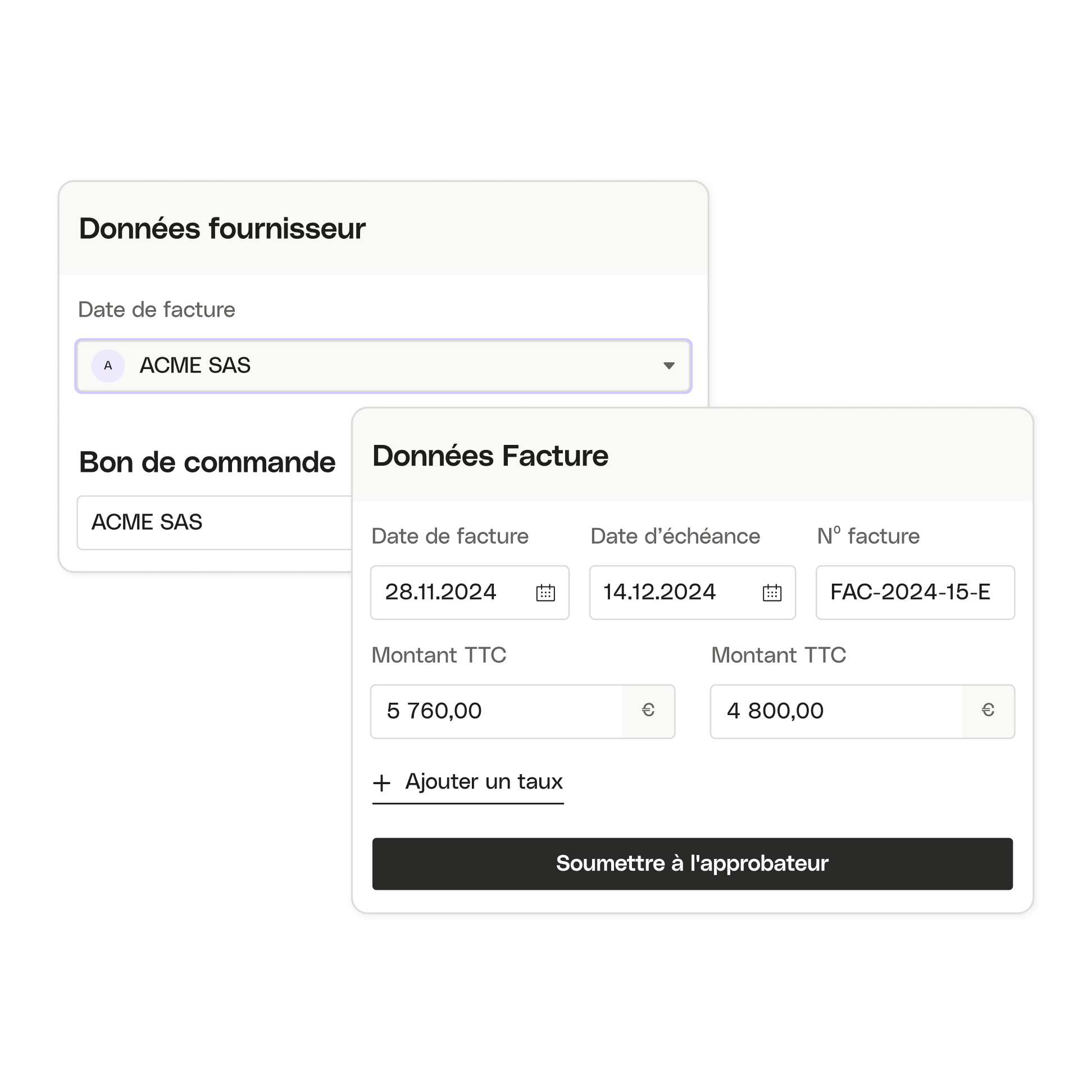Click the 'Données fournisseur' heading
The width and height of the screenshot is (1092, 1092).
[222, 229]
